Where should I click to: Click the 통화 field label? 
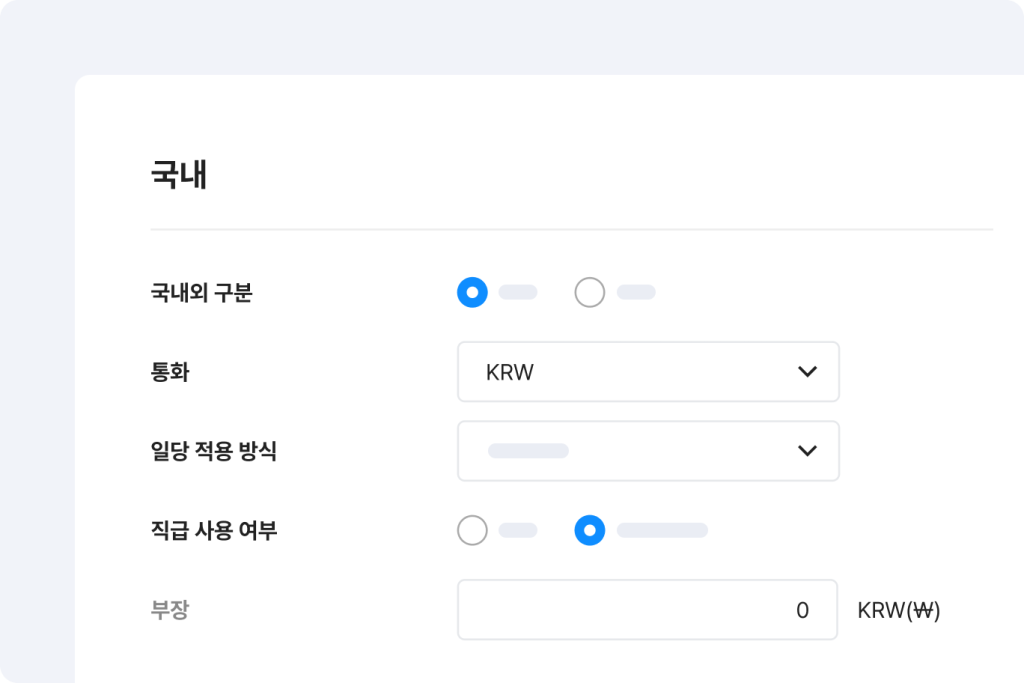[170, 372]
